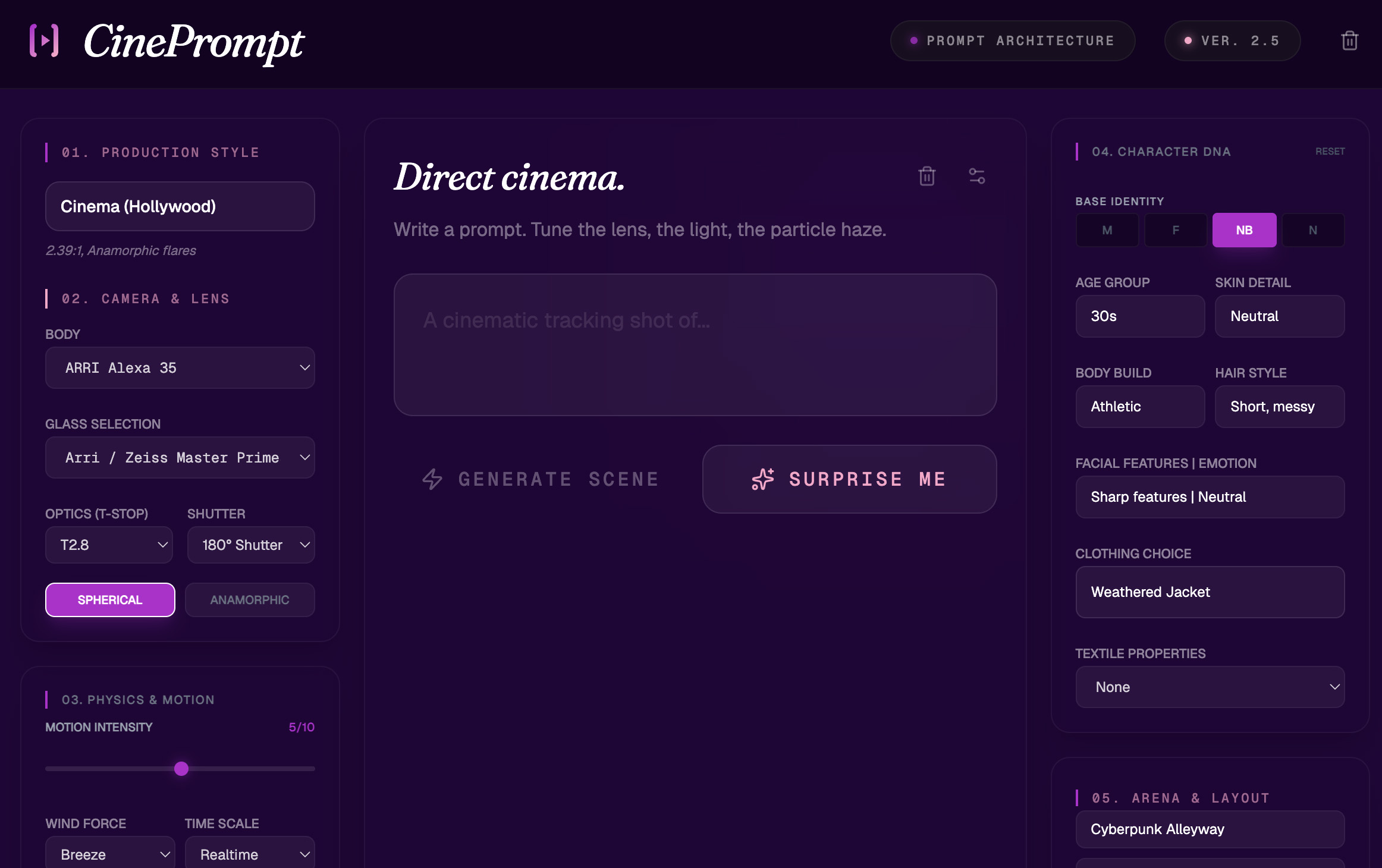Open the Wind Force dropdown
This screenshot has height=868, width=1382.
click(109, 854)
